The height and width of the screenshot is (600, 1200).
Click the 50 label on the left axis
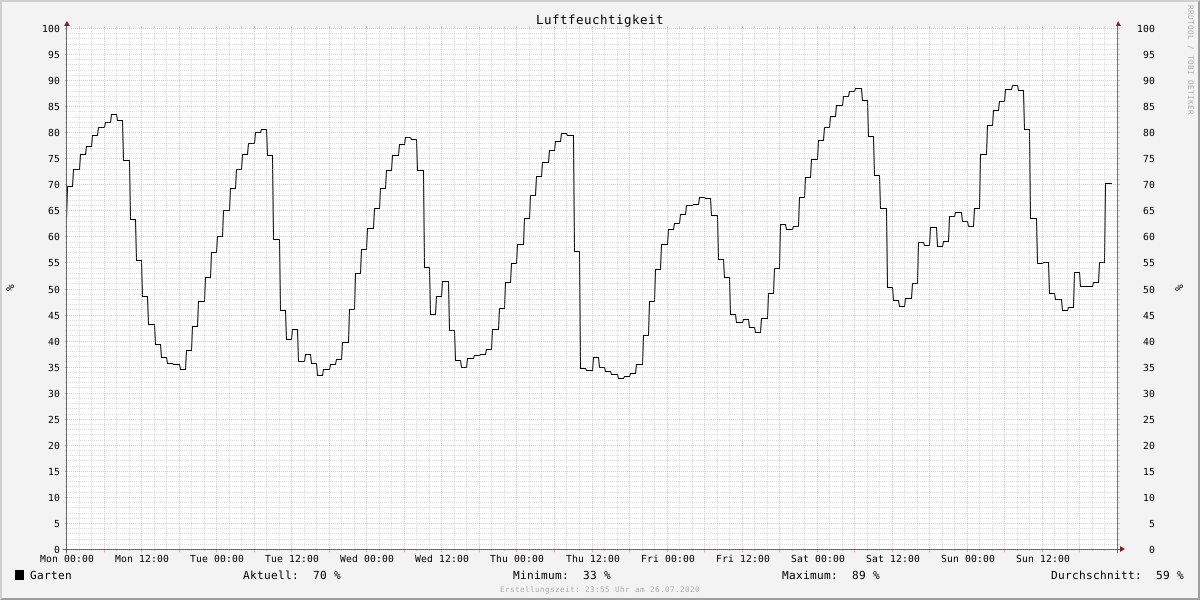point(54,289)
